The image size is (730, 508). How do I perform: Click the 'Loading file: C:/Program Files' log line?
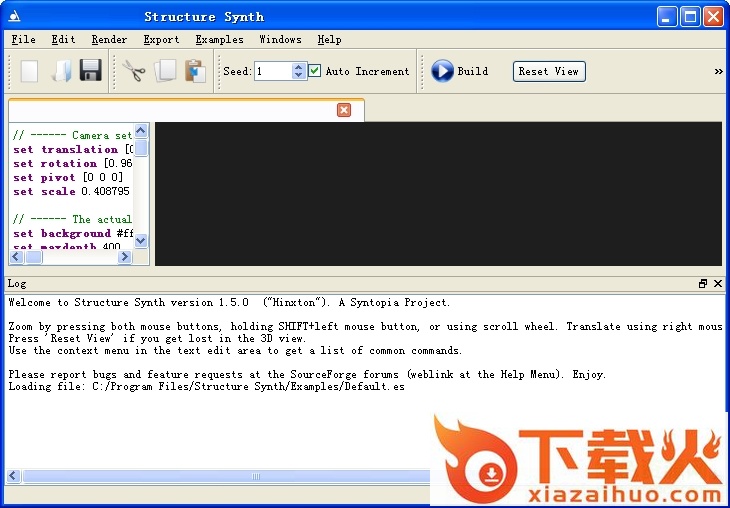pos(206,386)
